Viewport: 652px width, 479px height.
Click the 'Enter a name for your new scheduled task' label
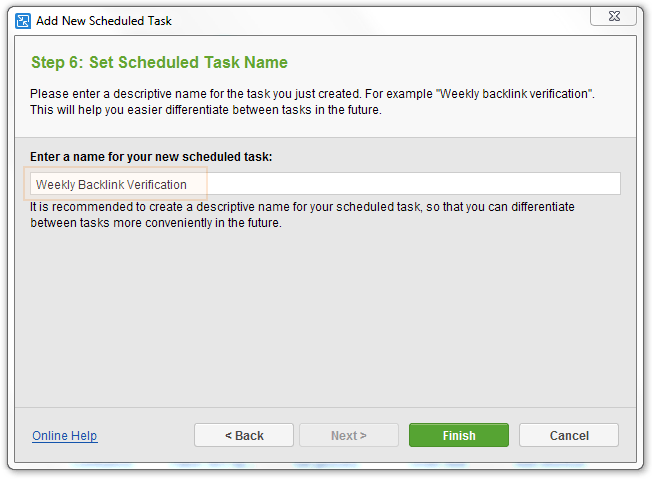pyautogui.click(x=151, y=157)
